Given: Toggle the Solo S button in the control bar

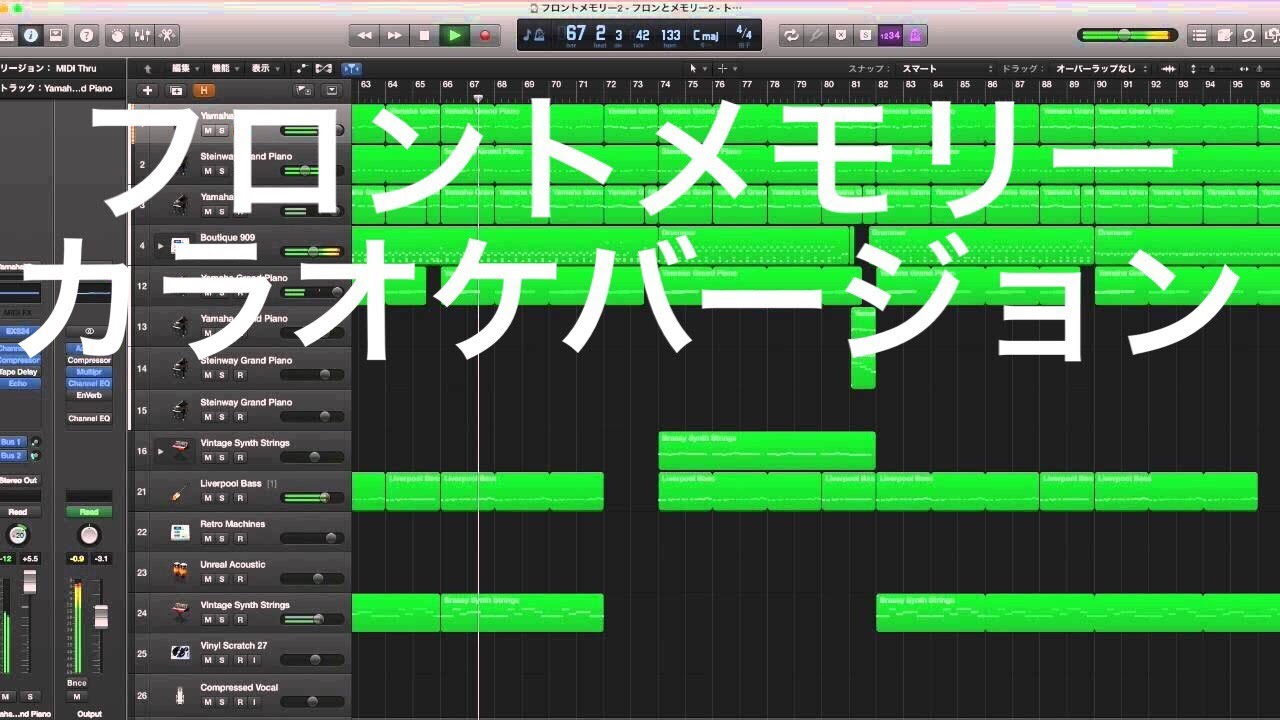Looking at the screenshot, I should [865, 35].
